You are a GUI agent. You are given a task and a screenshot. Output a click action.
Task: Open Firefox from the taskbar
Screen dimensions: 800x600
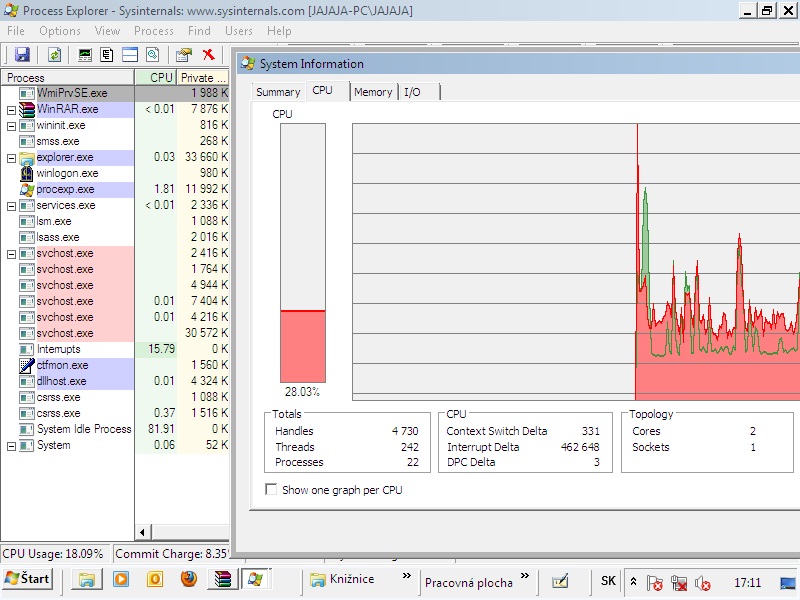[189, 580]
